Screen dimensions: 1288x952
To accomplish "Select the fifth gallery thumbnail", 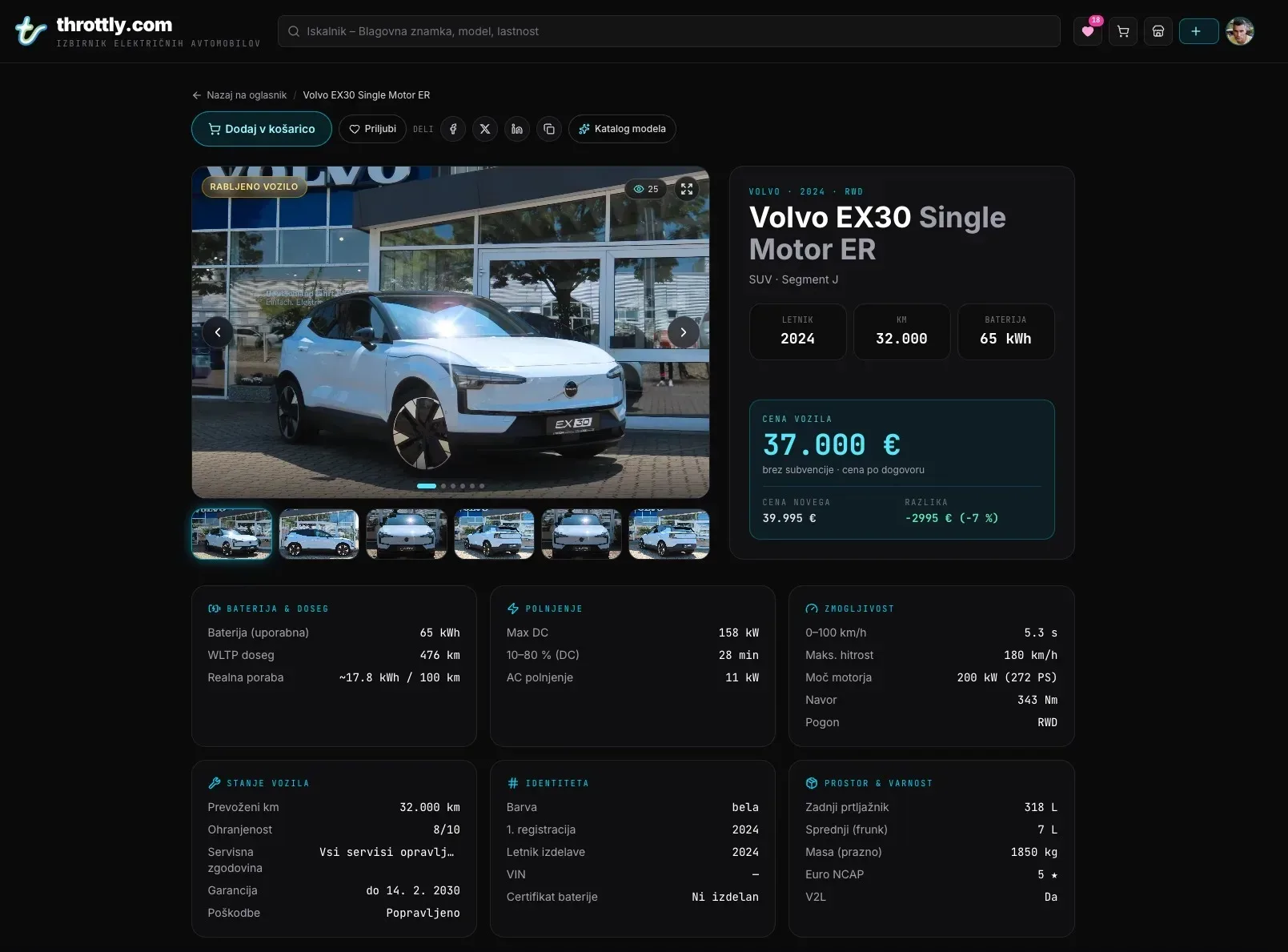I will coord(581,533).
